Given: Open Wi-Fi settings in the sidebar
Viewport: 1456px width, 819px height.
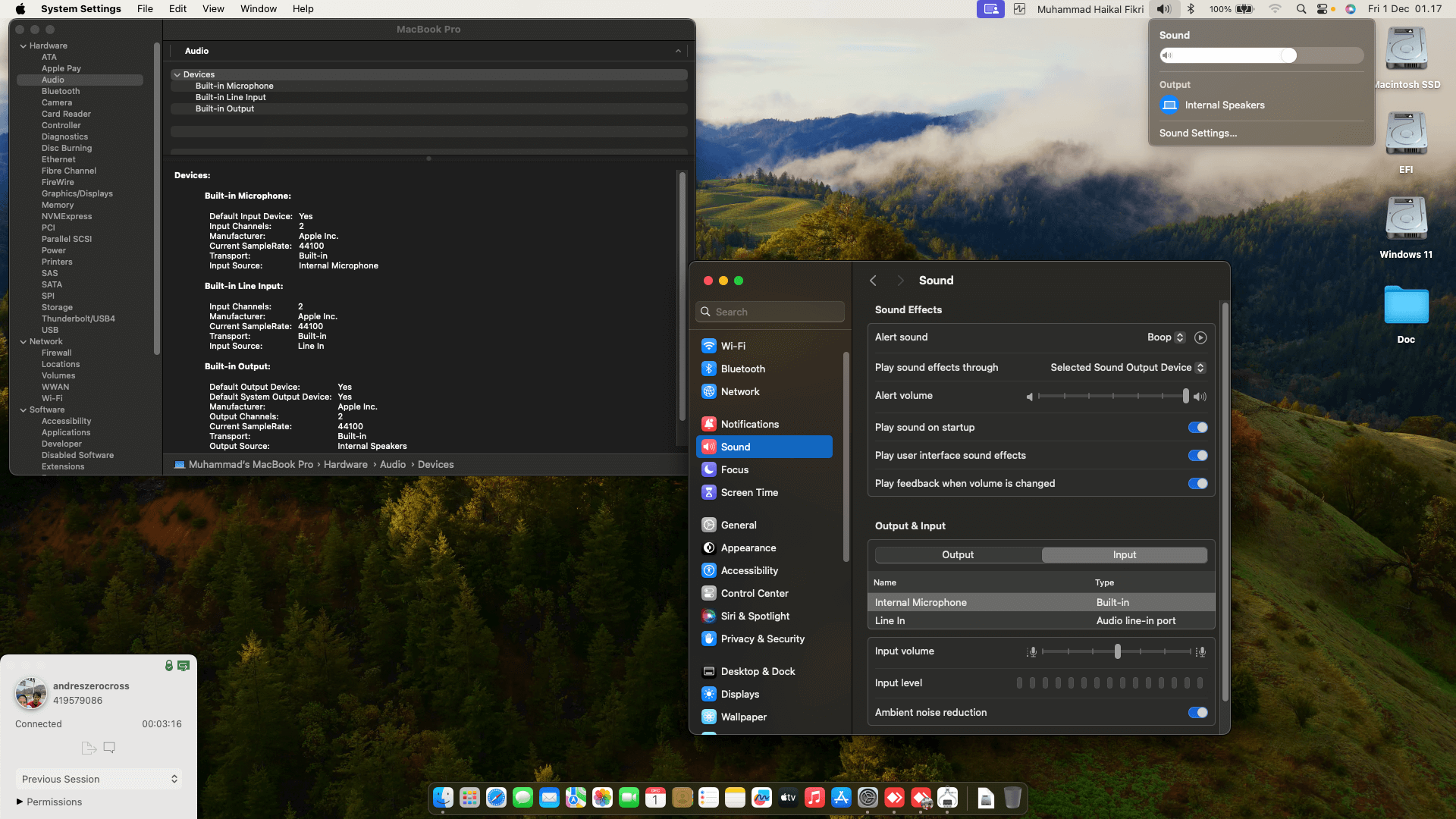Looking at the screenshot, I should tap(733, 346).
